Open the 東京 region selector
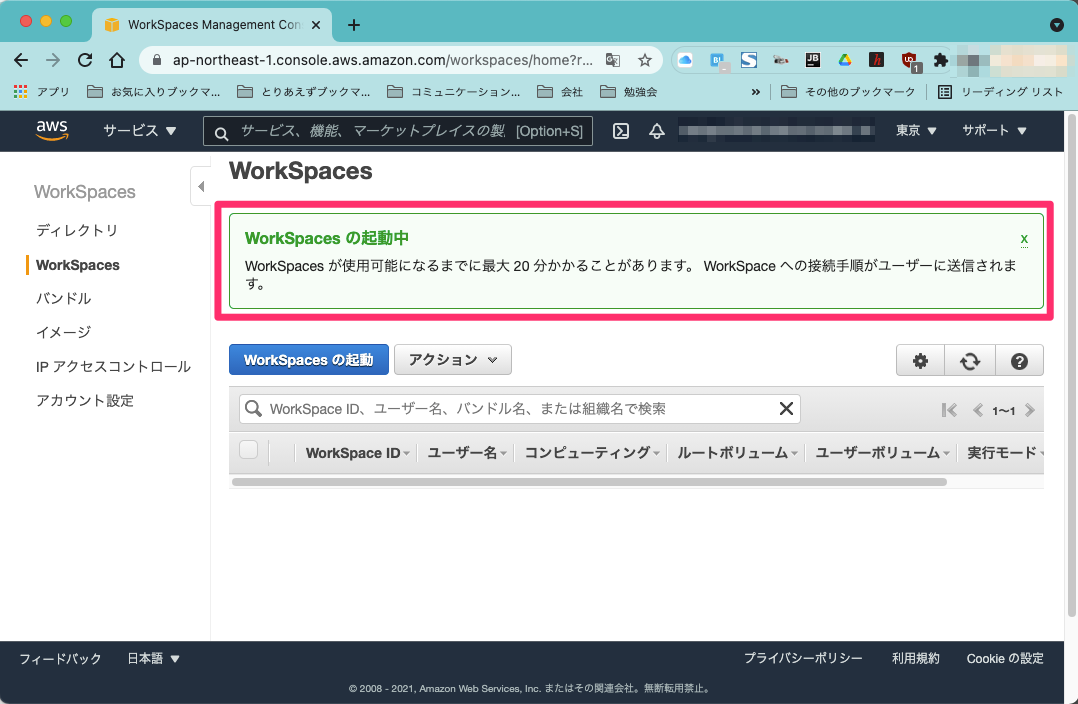Screen dimensions: 1078x704 [x=914, y=131]
